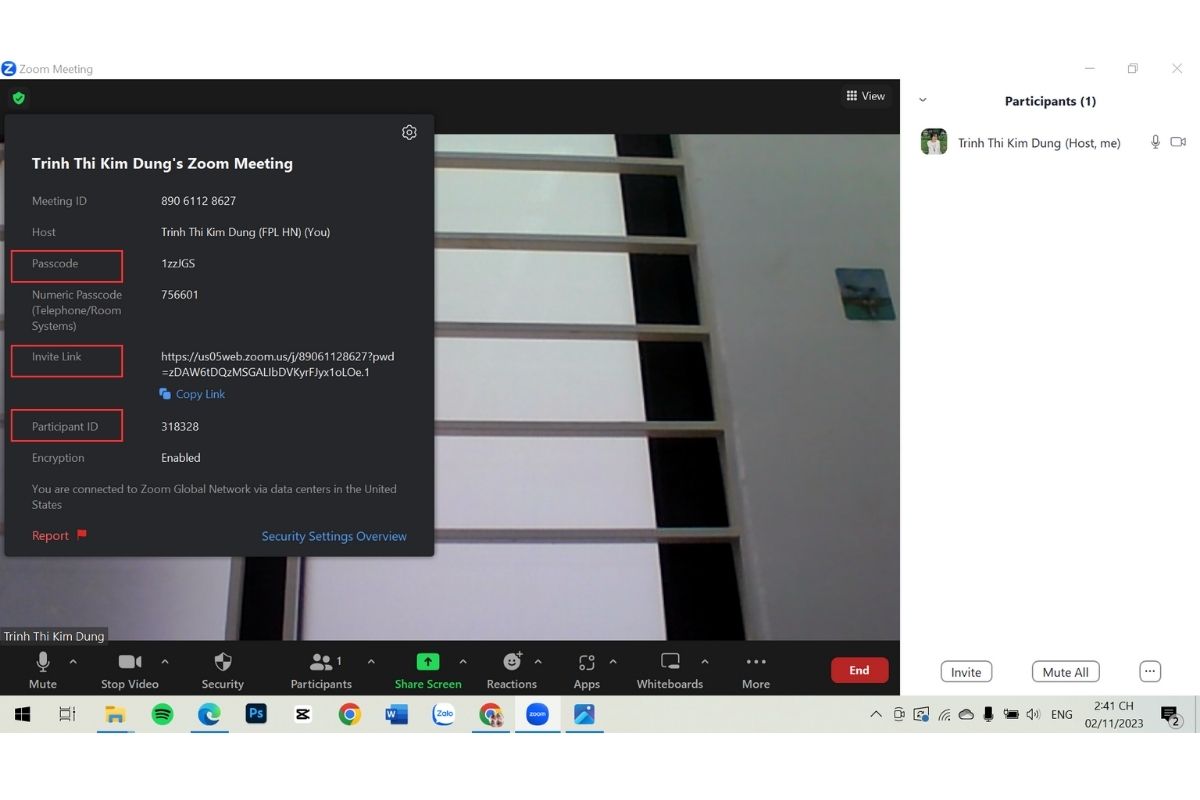
Task: Click the ENG language indicator
Action: coord(1062,714)
